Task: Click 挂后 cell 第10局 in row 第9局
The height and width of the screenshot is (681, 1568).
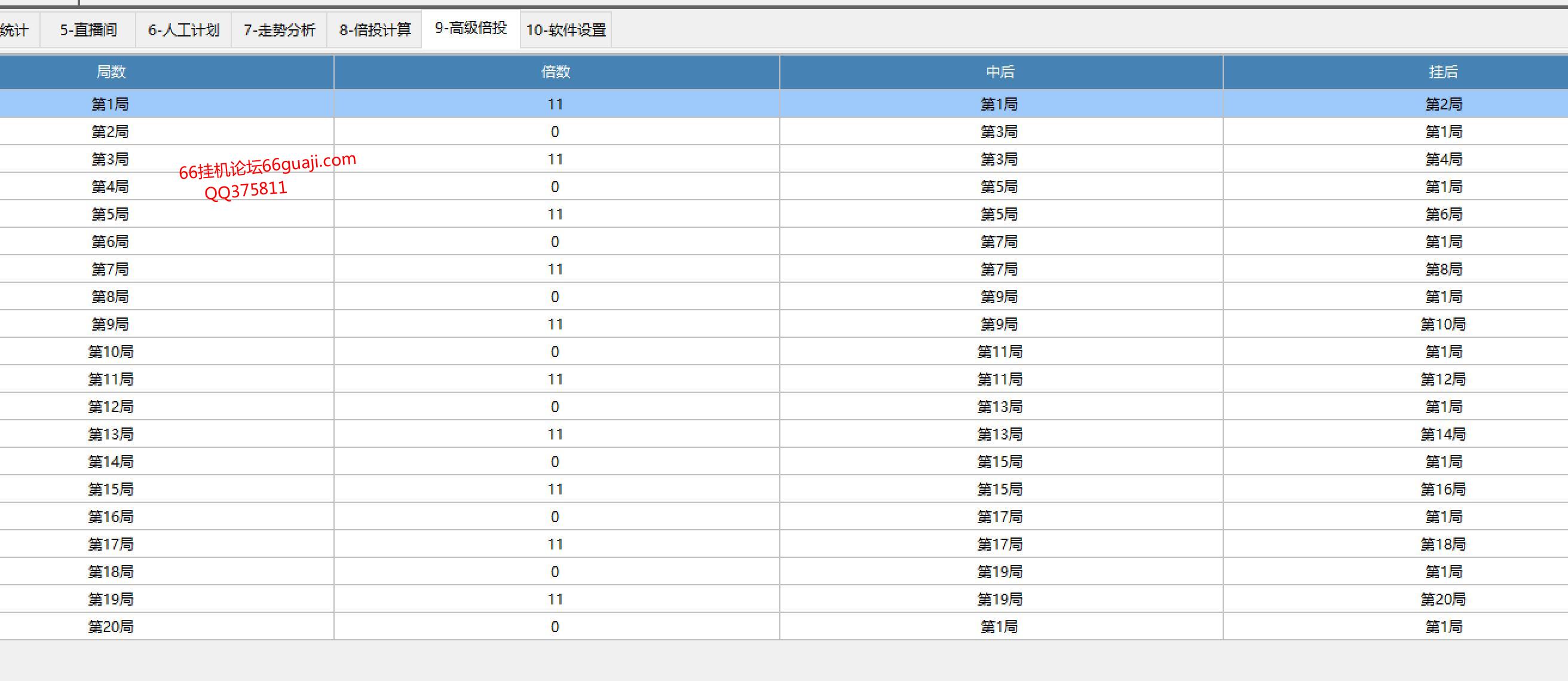Action: click(x=1396, y=323)
